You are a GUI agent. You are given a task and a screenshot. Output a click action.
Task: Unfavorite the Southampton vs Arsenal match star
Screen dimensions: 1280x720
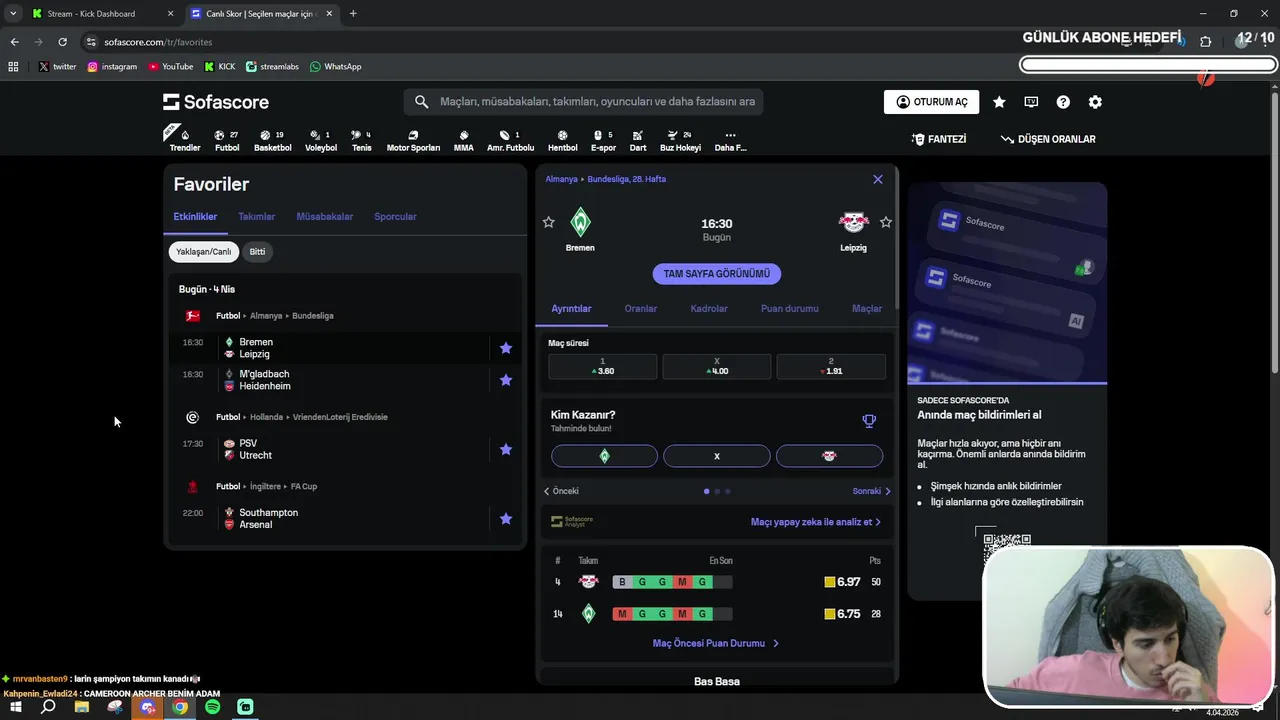tap(506, 519)
